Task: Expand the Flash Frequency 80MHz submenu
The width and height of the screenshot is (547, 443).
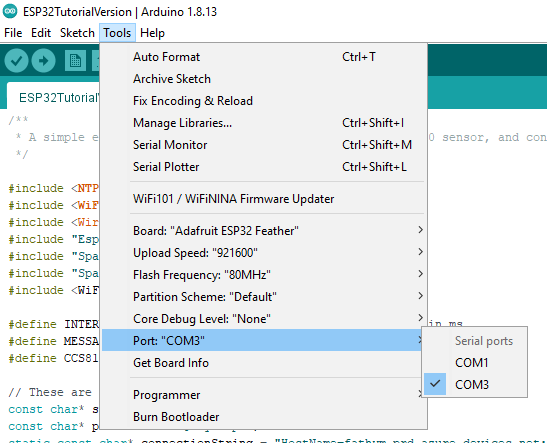Action: 263,275
